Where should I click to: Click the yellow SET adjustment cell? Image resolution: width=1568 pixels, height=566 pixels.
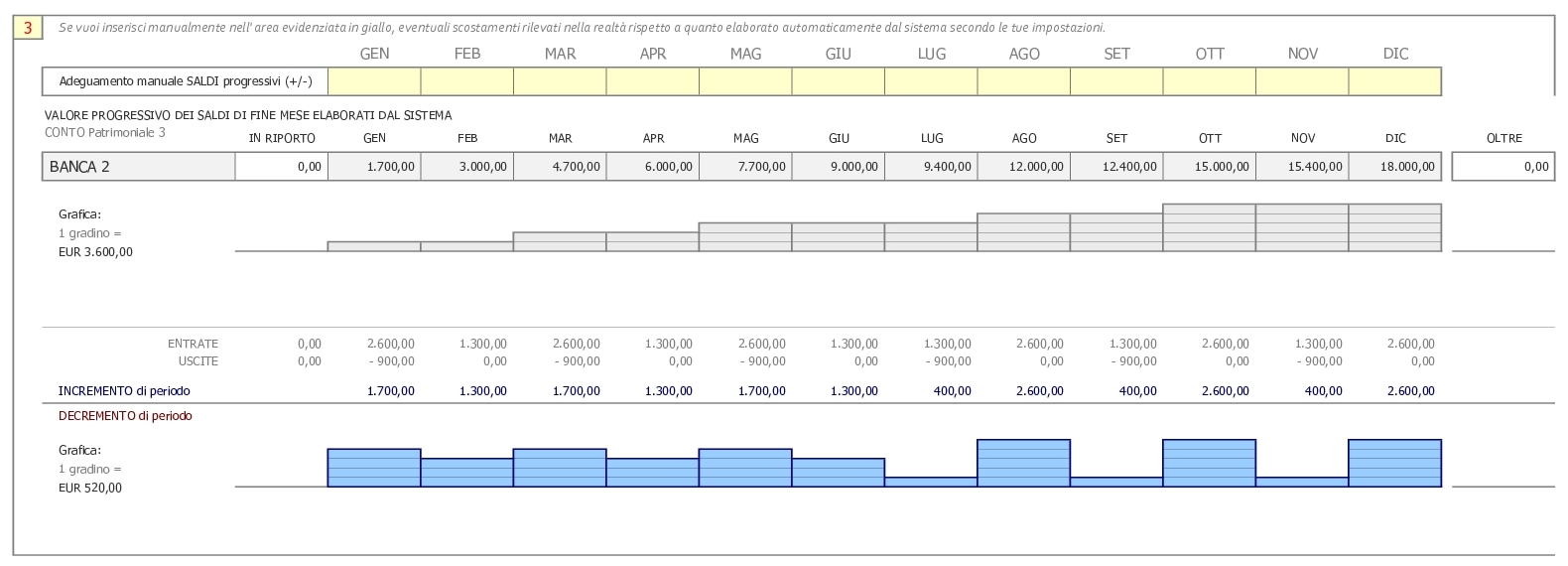pyautogui.click(x=1116, y=81)
